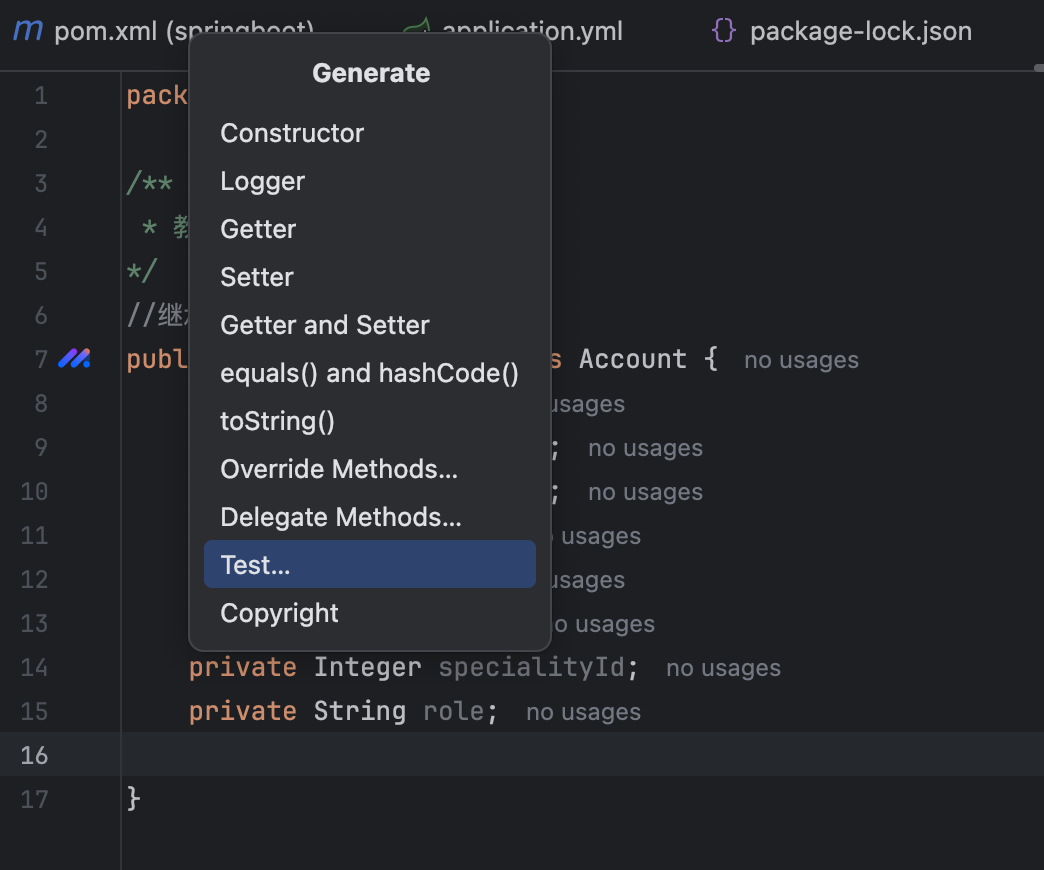1044x870 pixels.
Task: Choose Copyright in Generate menu
Action: (279, 613)
